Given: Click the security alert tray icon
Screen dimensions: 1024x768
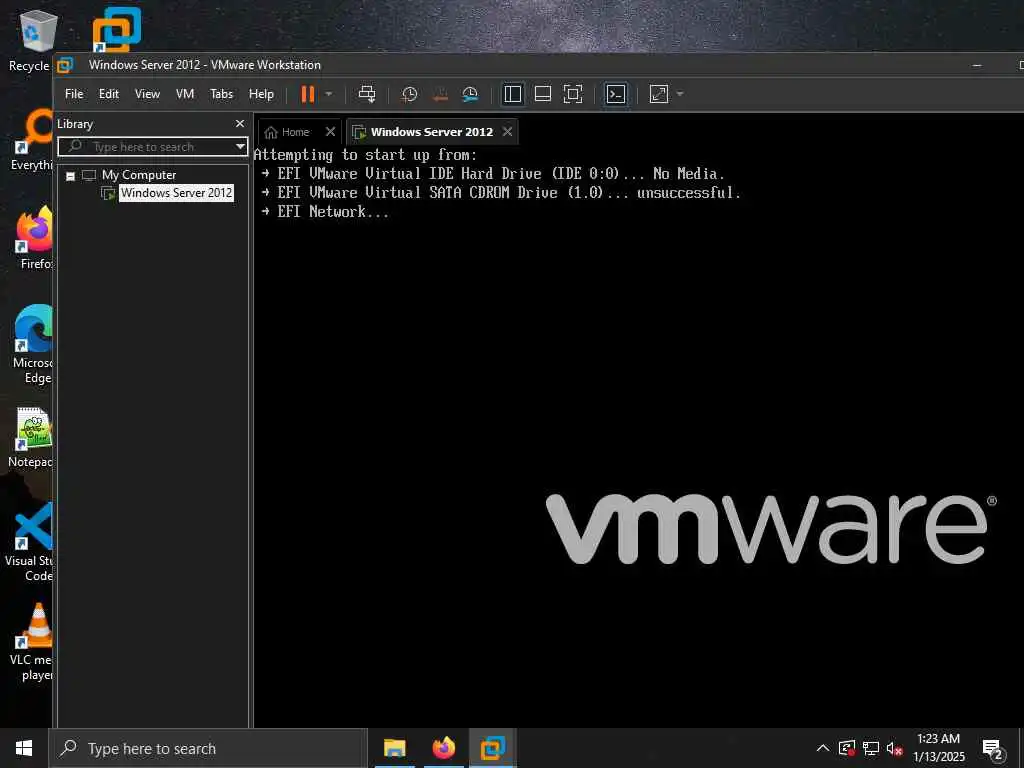Looking at the screenshot, I should click(x=847, y=748).
